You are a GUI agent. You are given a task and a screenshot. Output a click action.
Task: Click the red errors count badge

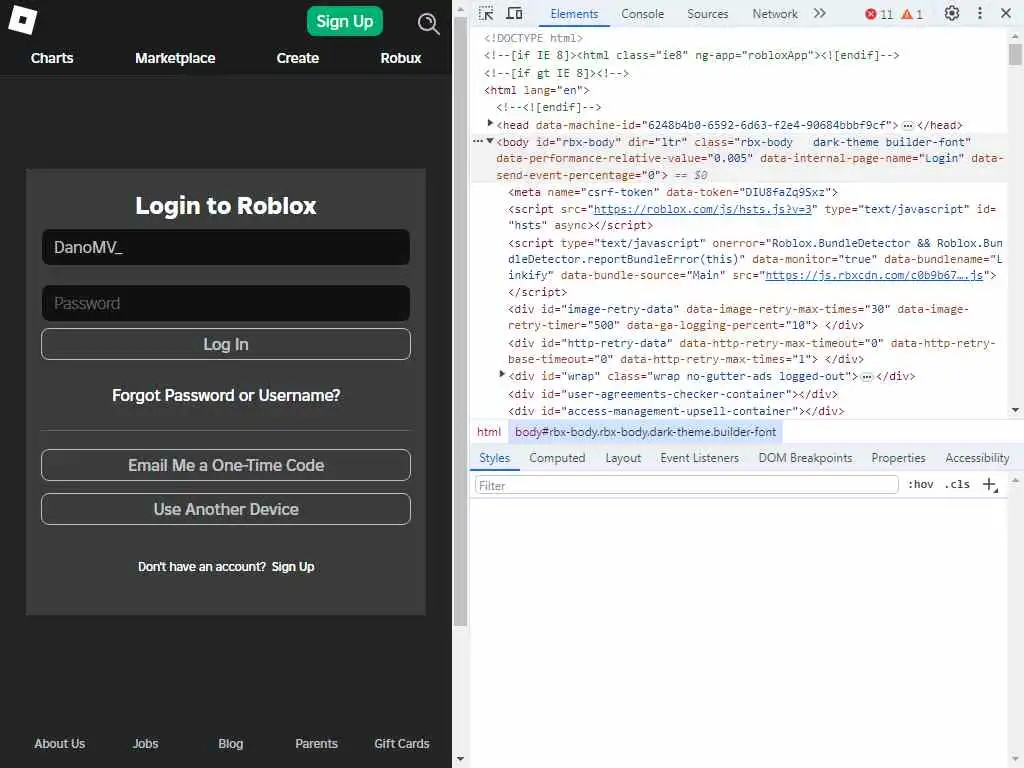click(878, 14)
